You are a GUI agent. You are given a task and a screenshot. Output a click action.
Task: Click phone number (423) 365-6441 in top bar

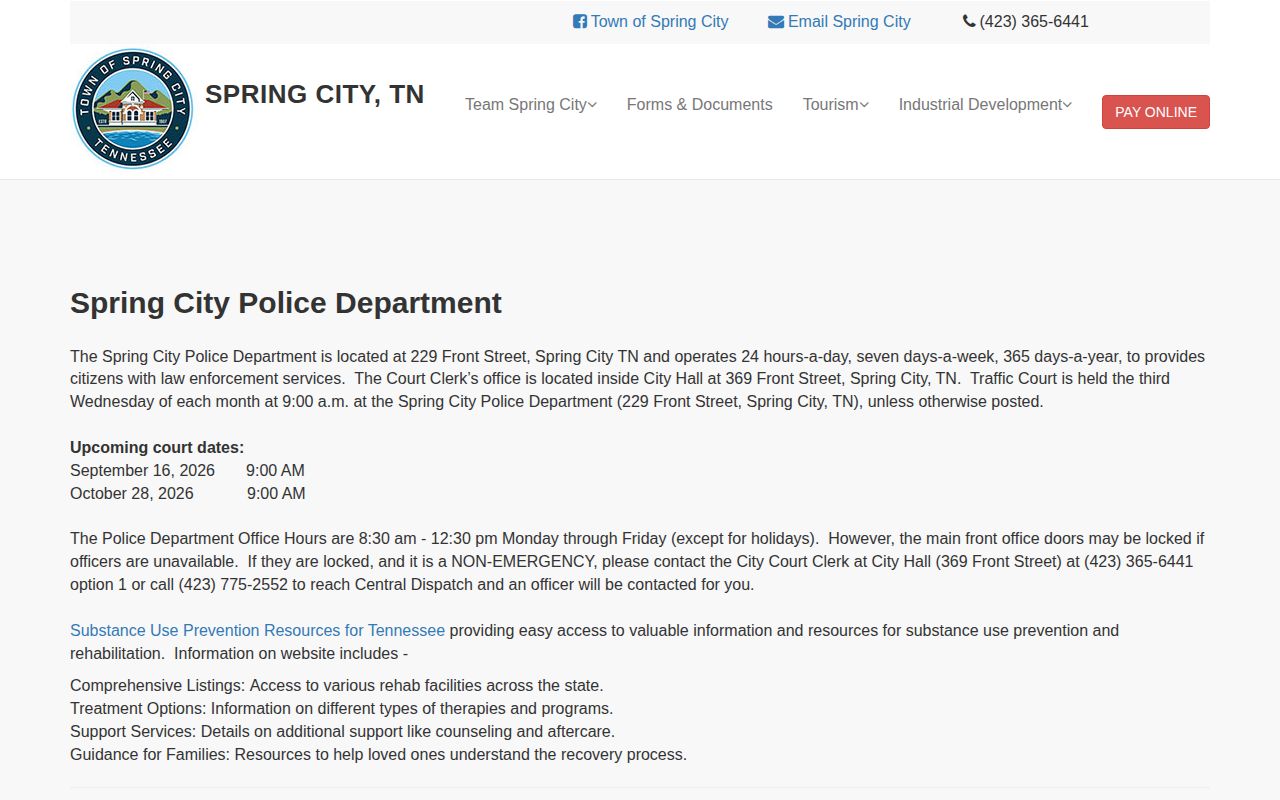tap(1034, 22)
